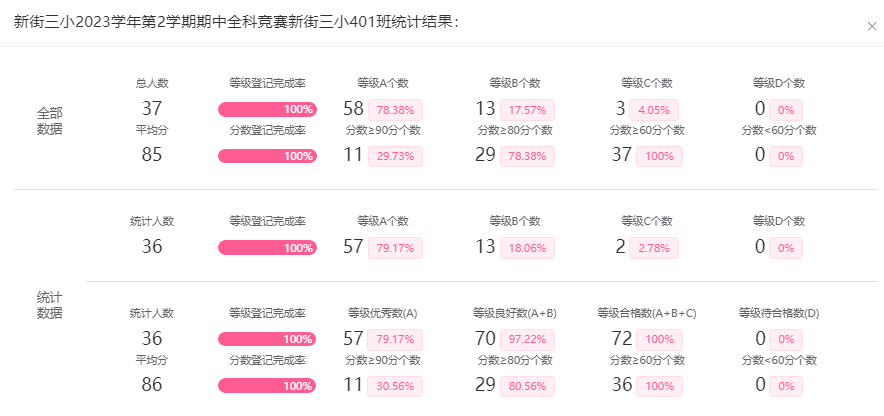
Task: Click the 平均分 value 86
Action: coord(152,384)
